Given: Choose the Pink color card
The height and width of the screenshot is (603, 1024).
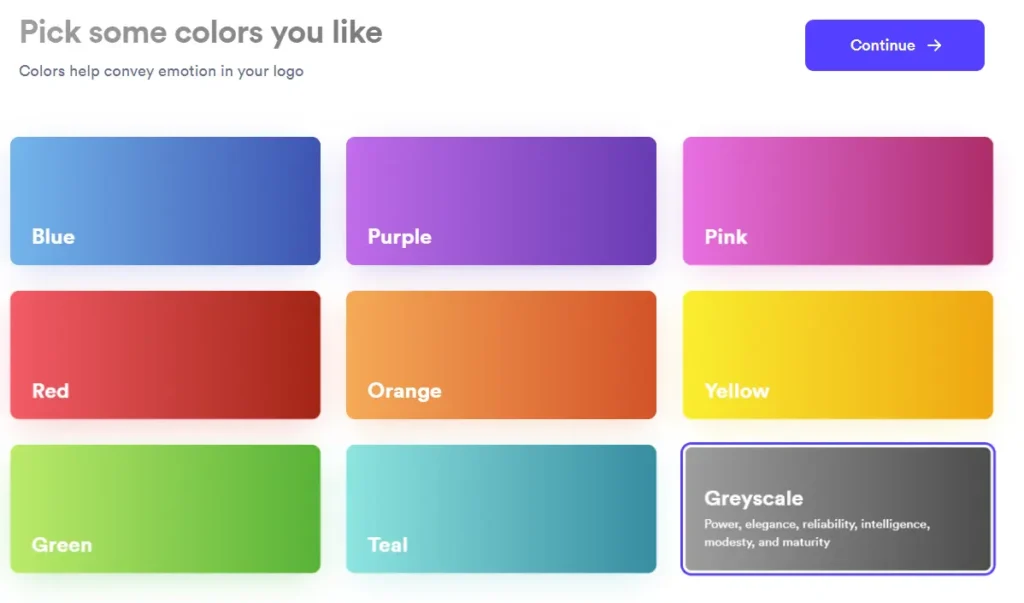Looking at the screenshot, I should tap(837, 200).
